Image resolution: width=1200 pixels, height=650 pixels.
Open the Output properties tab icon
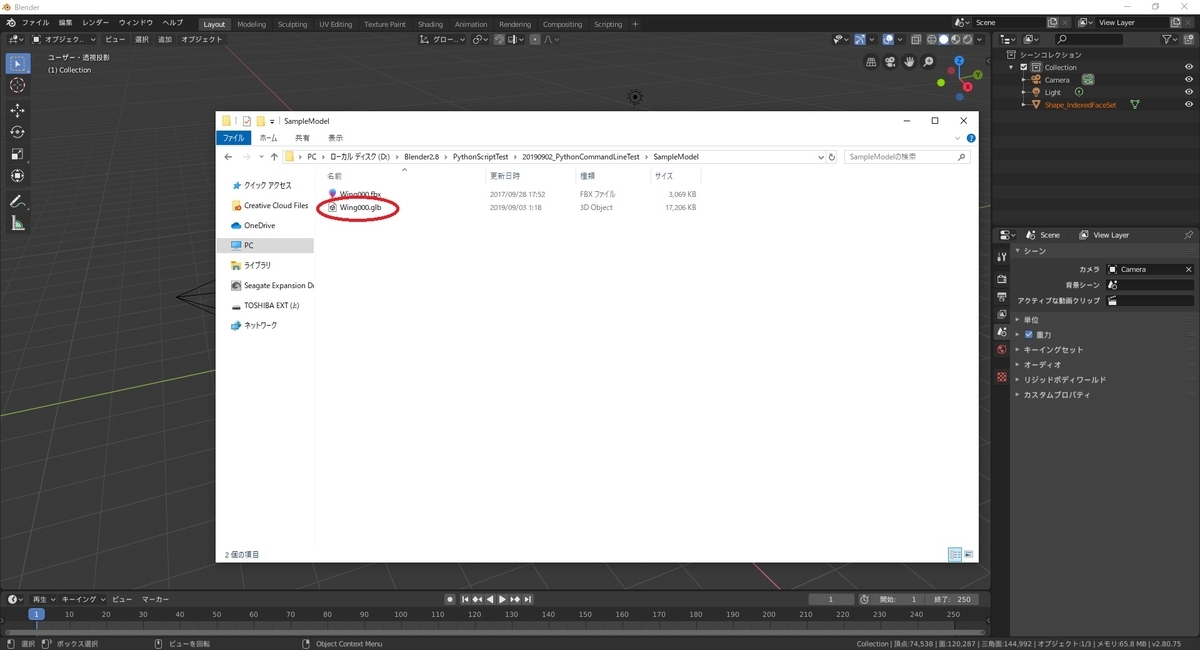click(x=1002, y=297)
